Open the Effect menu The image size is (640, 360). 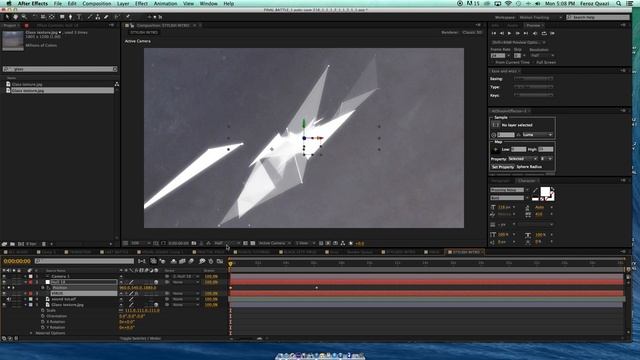coord(141,4)
